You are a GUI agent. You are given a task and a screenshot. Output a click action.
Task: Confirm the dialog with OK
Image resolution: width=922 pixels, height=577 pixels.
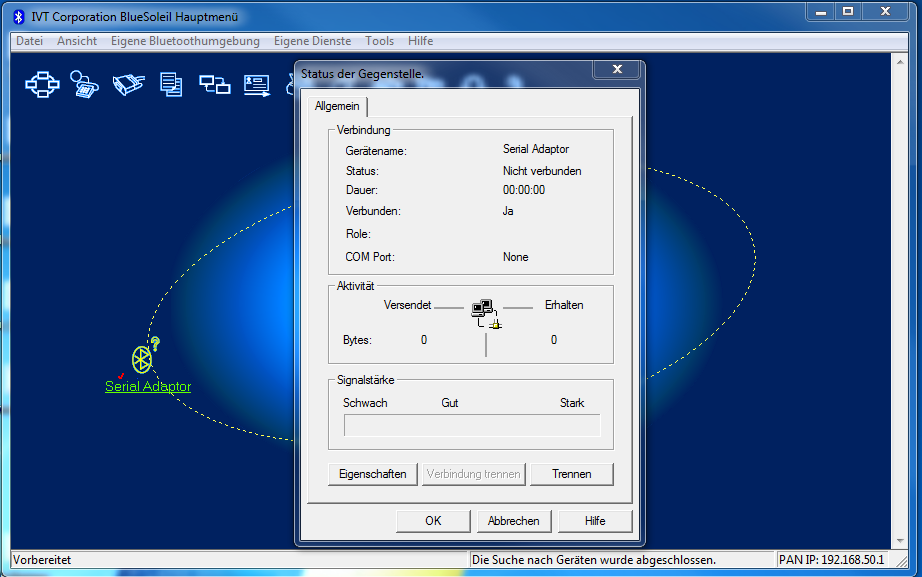coord(433,521)
